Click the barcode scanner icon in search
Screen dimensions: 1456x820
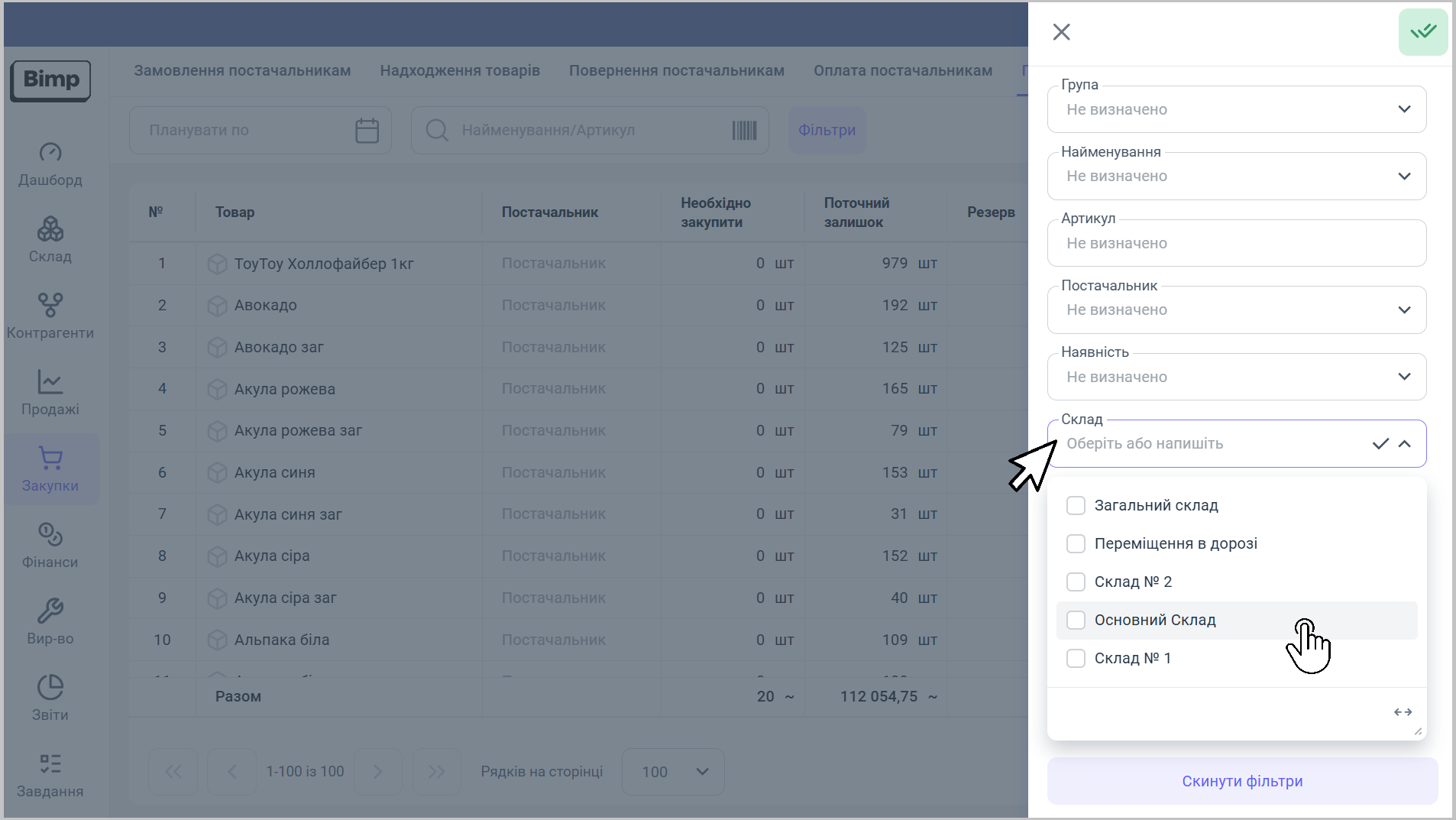point(744,131)
